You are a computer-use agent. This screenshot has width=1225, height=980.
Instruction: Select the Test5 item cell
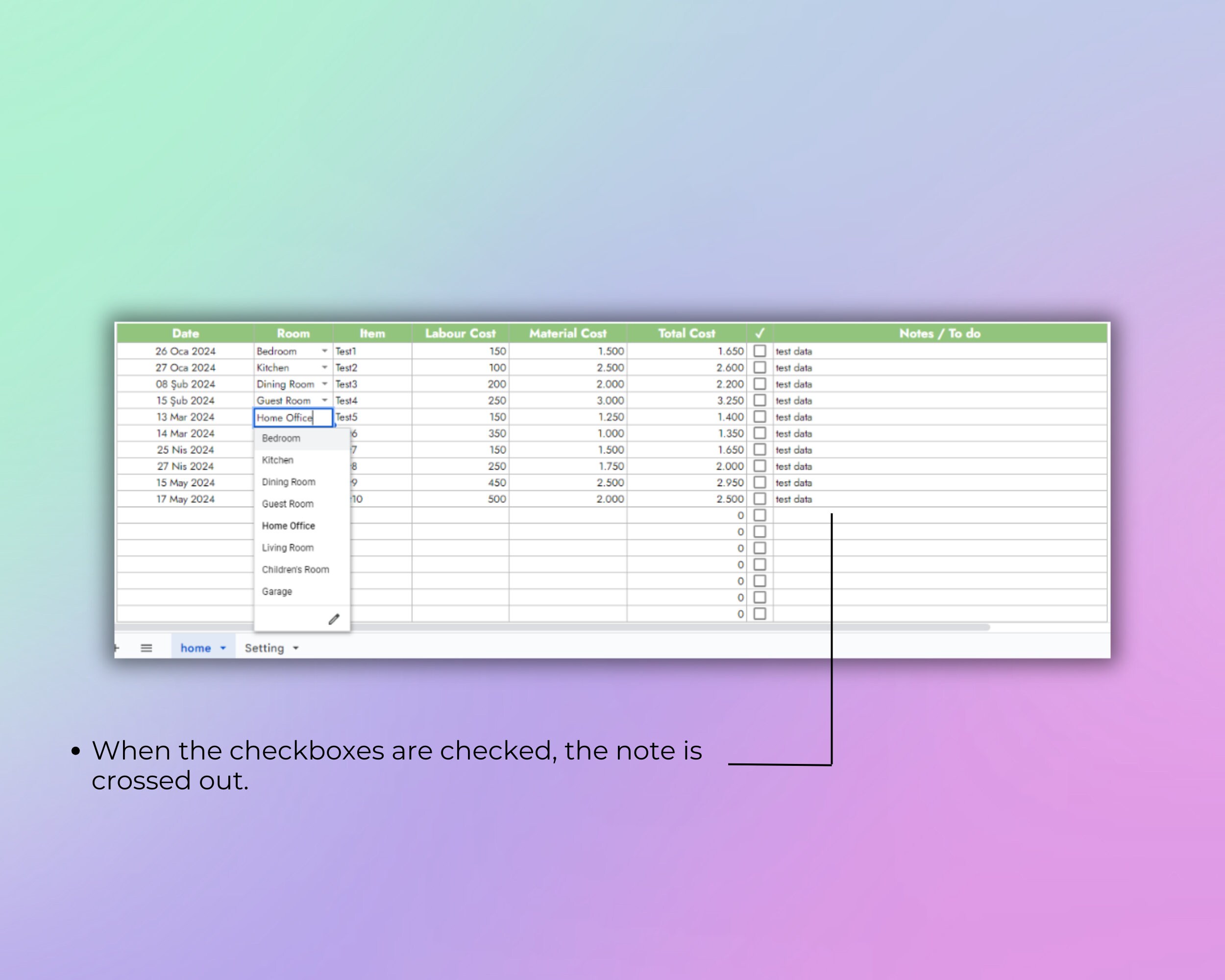pyautogui.click(x=373, y=417)
